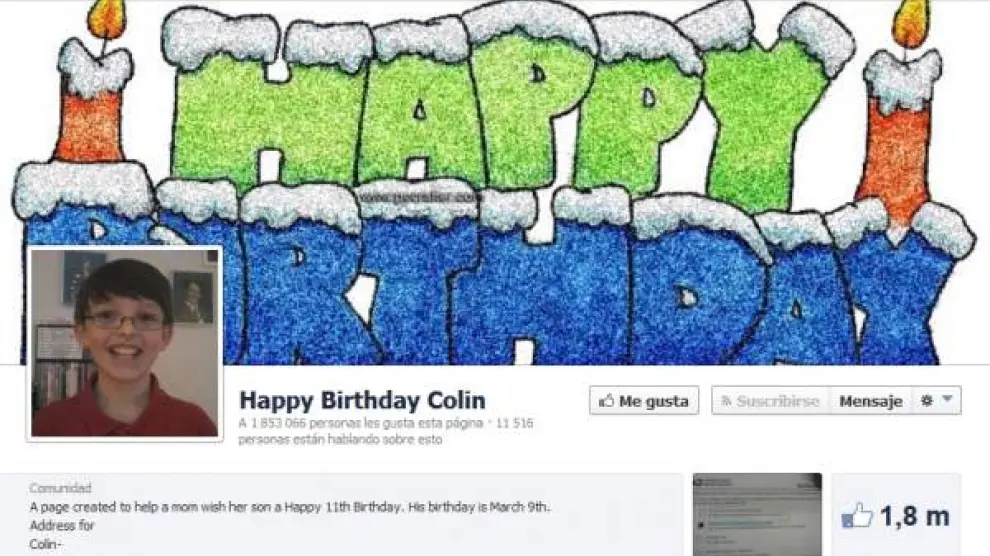Viewport: 990px width, 556px height.
Task: Click the Suscribirse button
Action: pyautogui.click(x=770, y=401)
